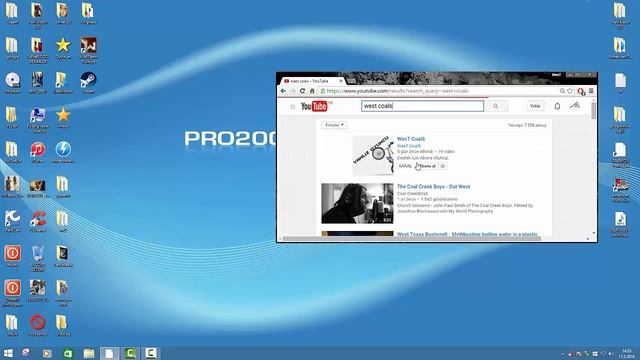Open YouTube notifications bell
The image size is (640, 360).
(557, 106)
